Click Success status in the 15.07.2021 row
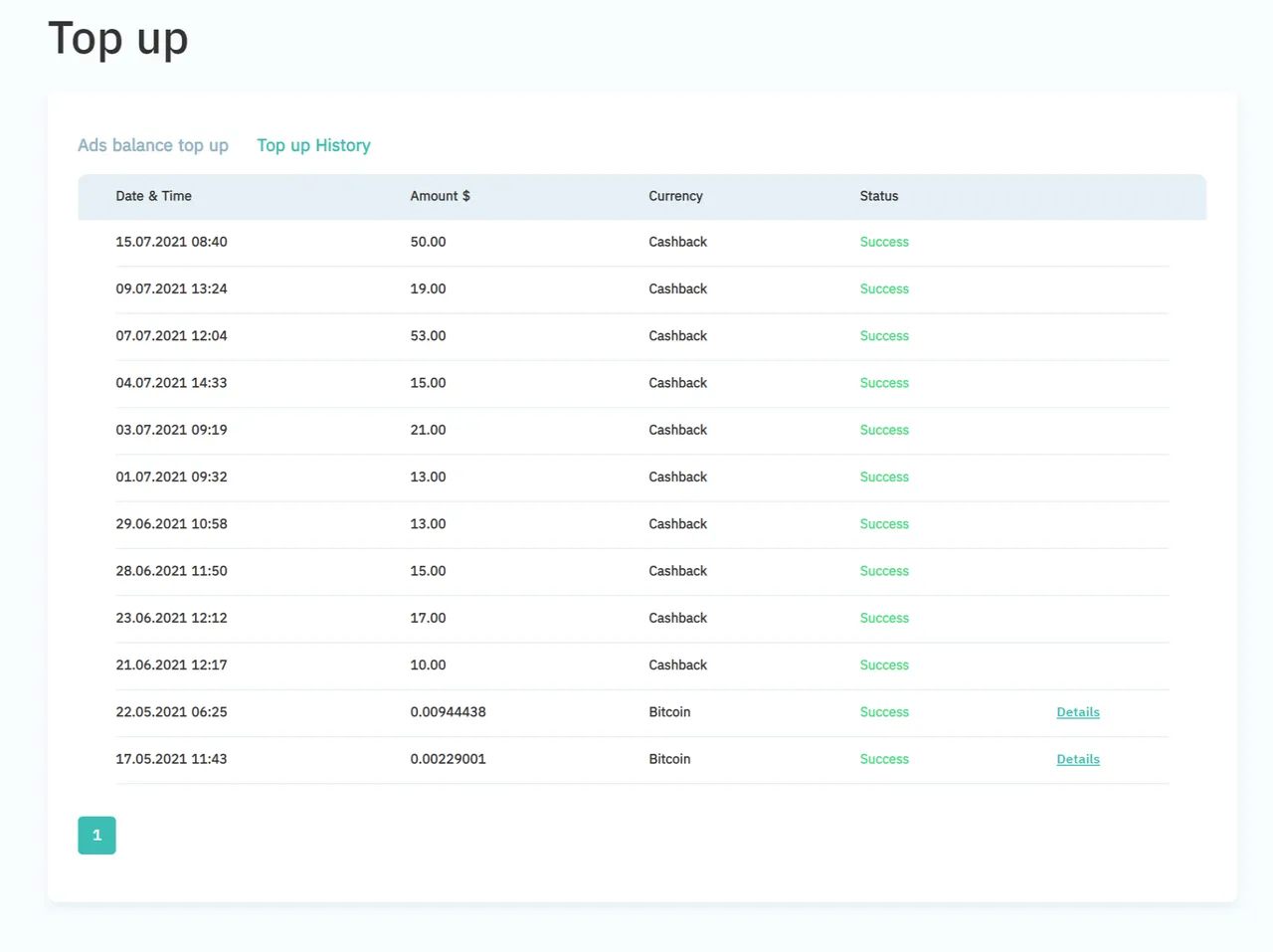Viewport: 1273px width, 952px height. (884, 242)
